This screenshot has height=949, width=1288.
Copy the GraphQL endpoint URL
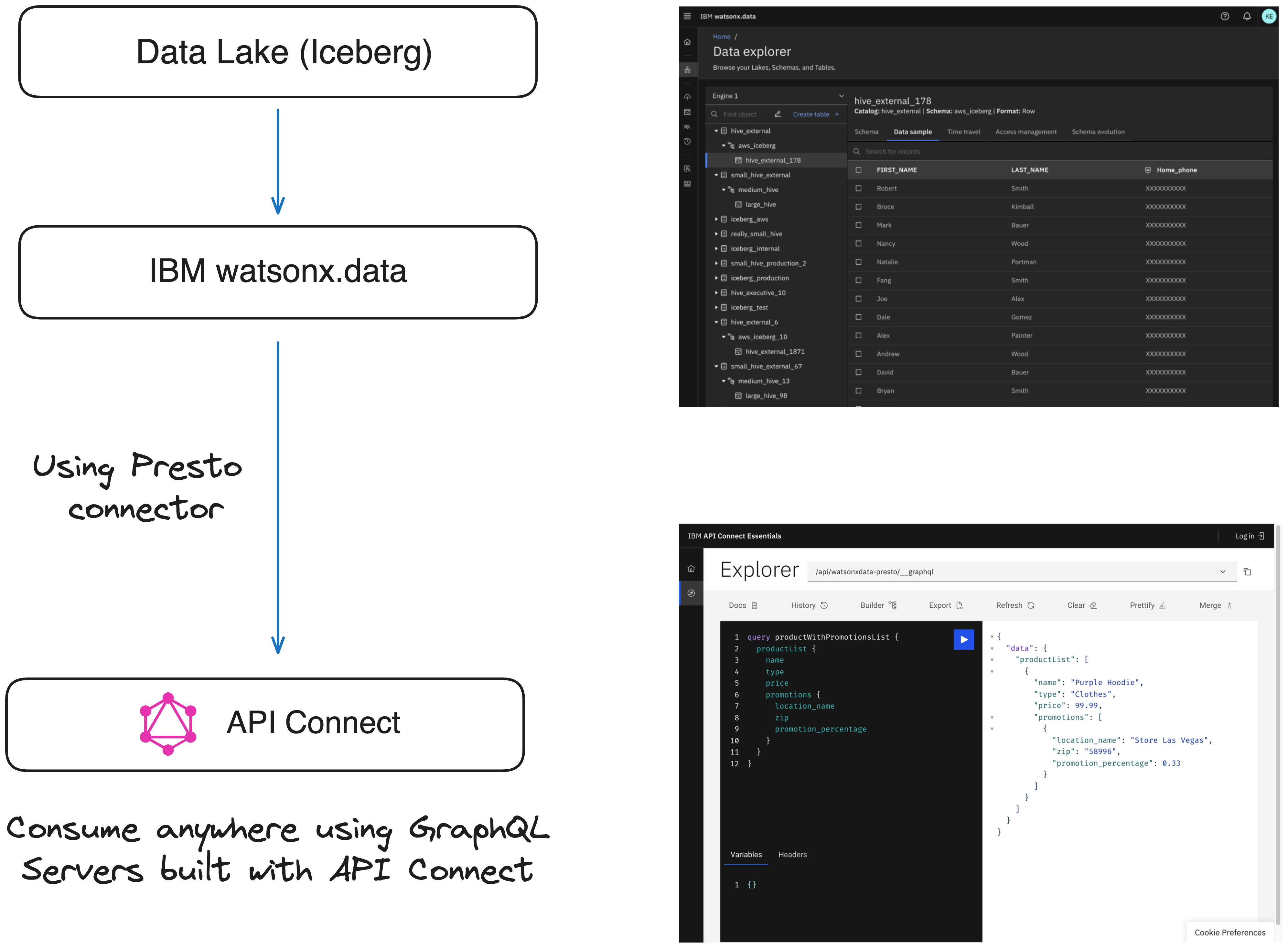tap(1247, 571)
